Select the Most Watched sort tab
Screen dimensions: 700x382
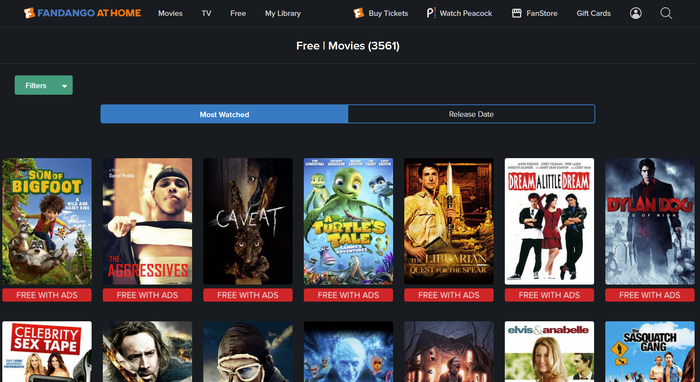click(x=224, y=114)
